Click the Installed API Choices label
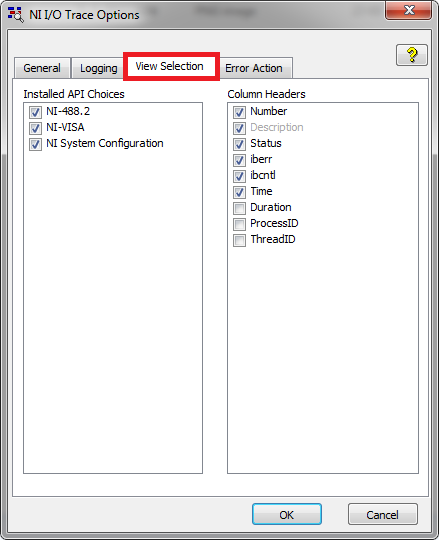The height and width of the screenshot is (540, 439). [74, 94]
